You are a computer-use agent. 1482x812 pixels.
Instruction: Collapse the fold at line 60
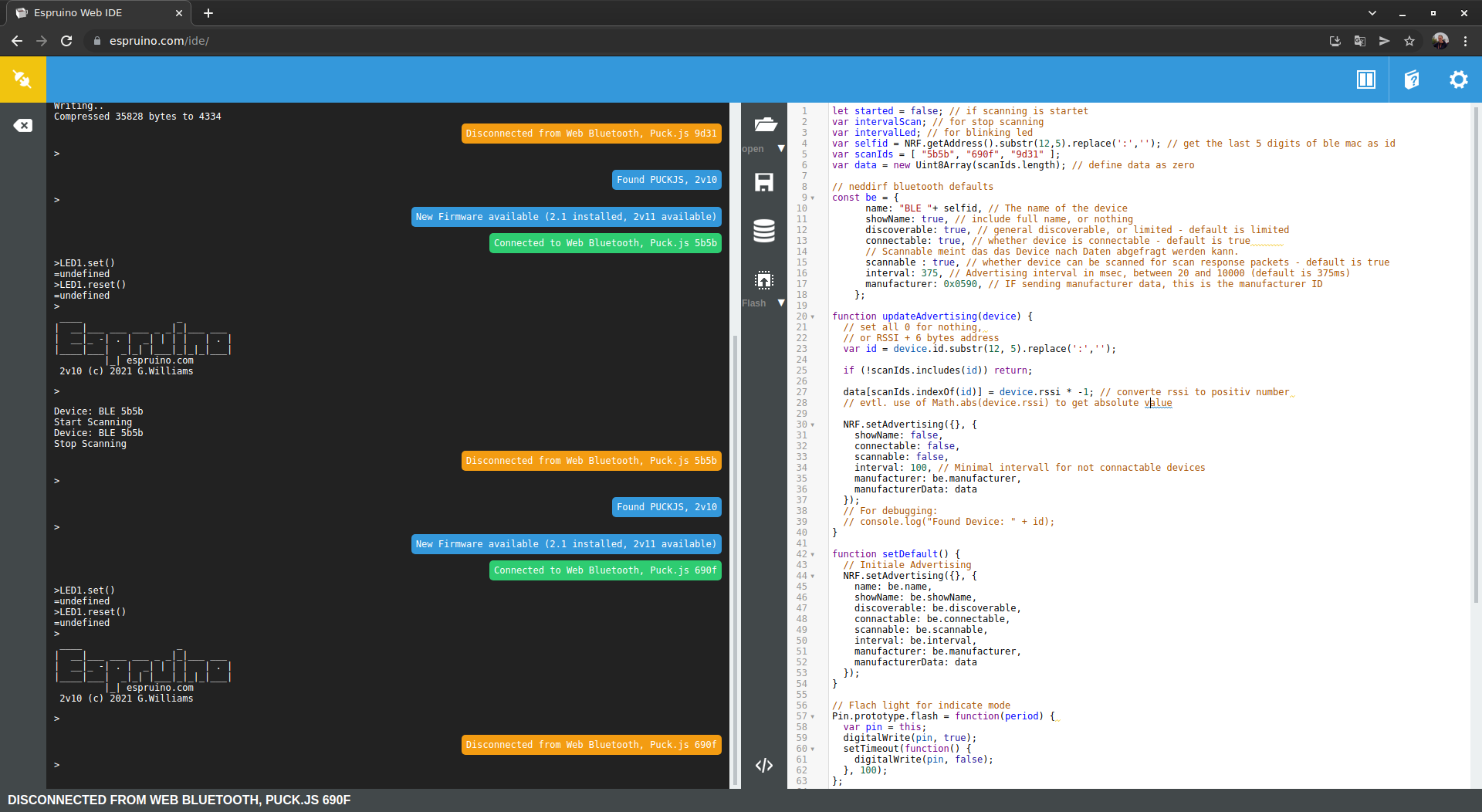[x=813, y=749]
